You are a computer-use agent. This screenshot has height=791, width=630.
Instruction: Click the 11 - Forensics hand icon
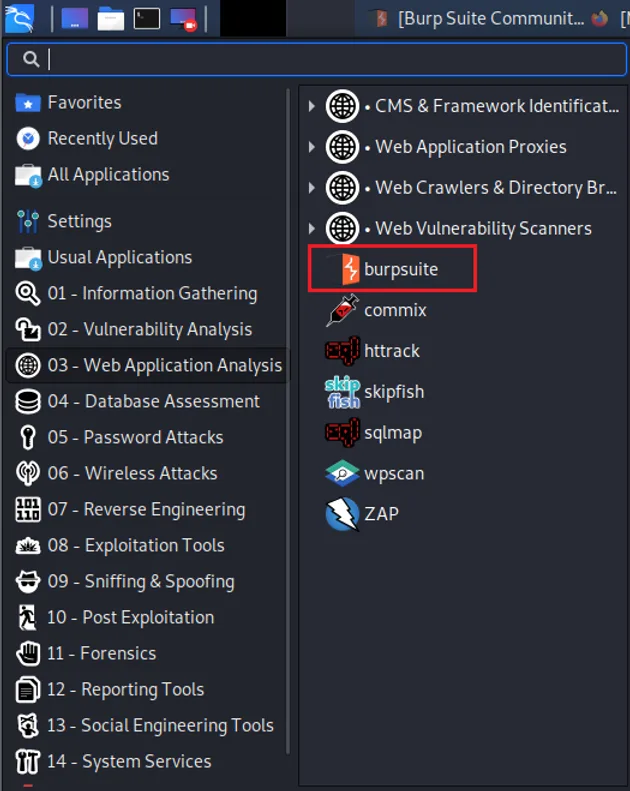[28, 653]
